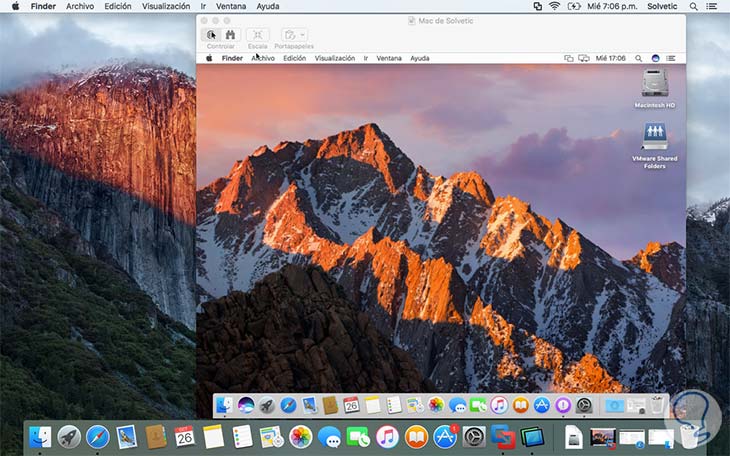
Task: Click the Portapapeles clipboard icon
Action: coord(290,35)
